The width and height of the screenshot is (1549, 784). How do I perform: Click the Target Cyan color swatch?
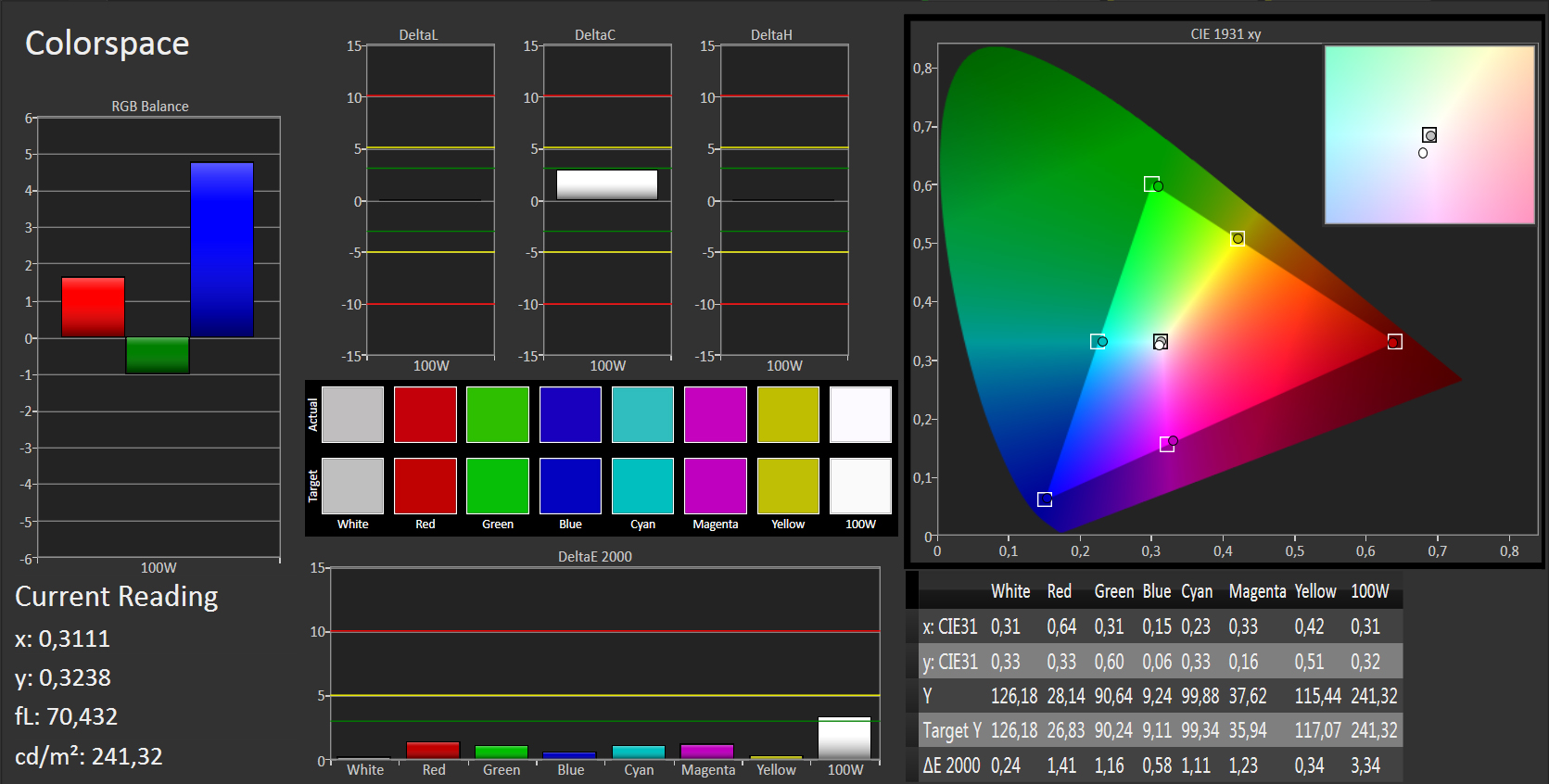point(642,486)
